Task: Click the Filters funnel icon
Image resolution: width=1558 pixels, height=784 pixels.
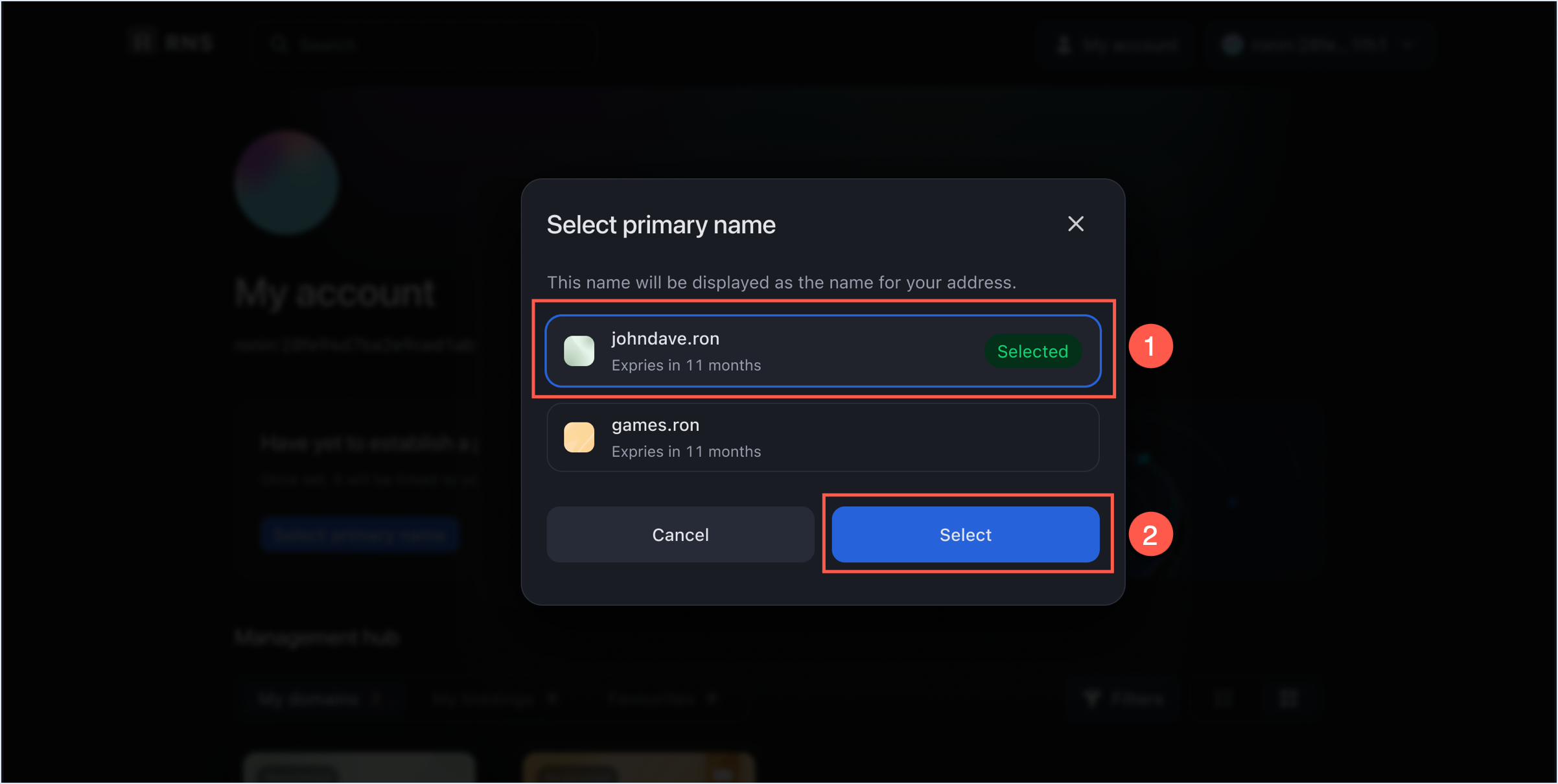Action: (x=1093, y=699)
